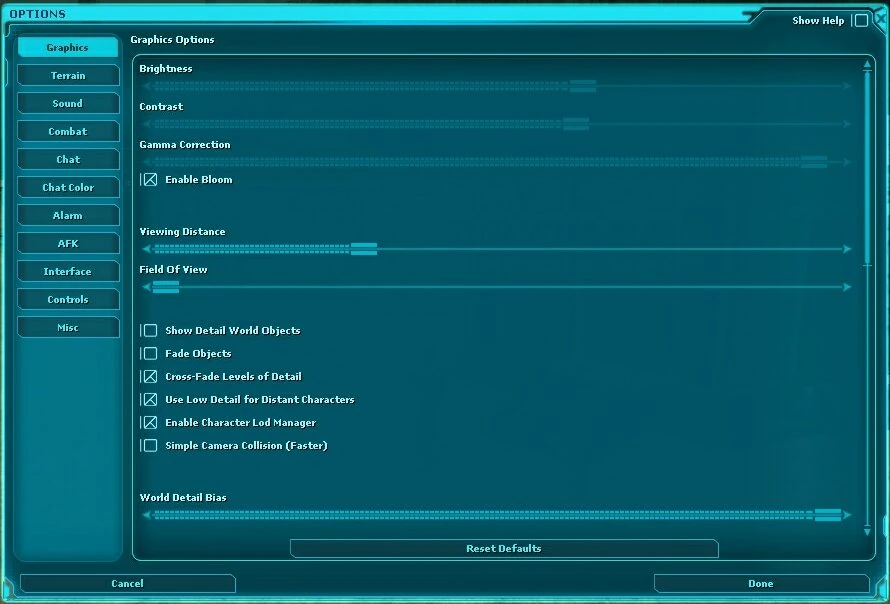This screenshot has width=890, height=604.
Task: Cancel the options changes
Action: (x=127, y=583)
